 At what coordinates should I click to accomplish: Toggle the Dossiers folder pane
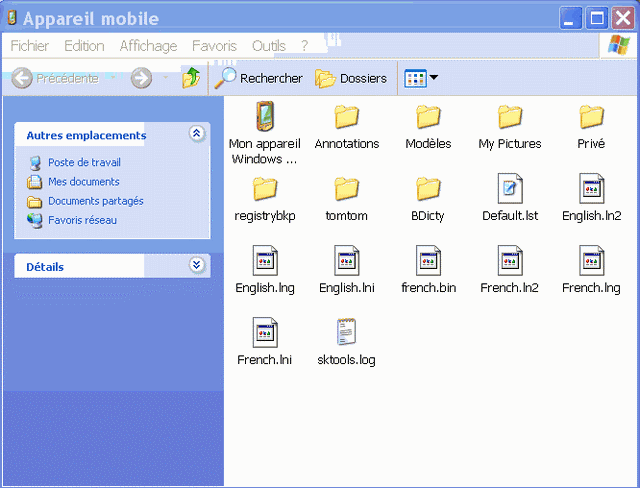pyautogui.click(x=351, y=78)
